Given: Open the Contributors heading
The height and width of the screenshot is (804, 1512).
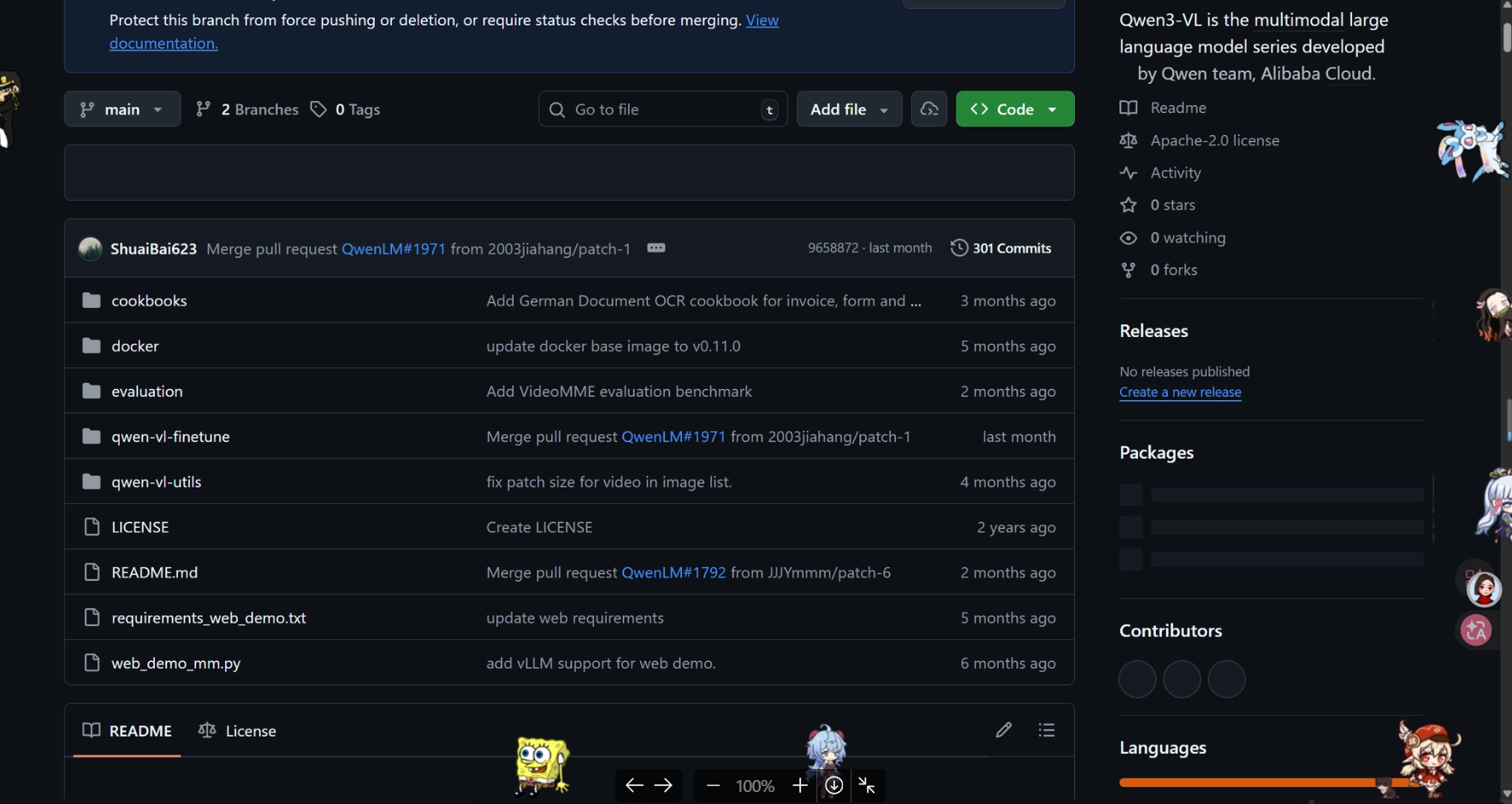Looking at the screenshot, I should [1171, 631].
